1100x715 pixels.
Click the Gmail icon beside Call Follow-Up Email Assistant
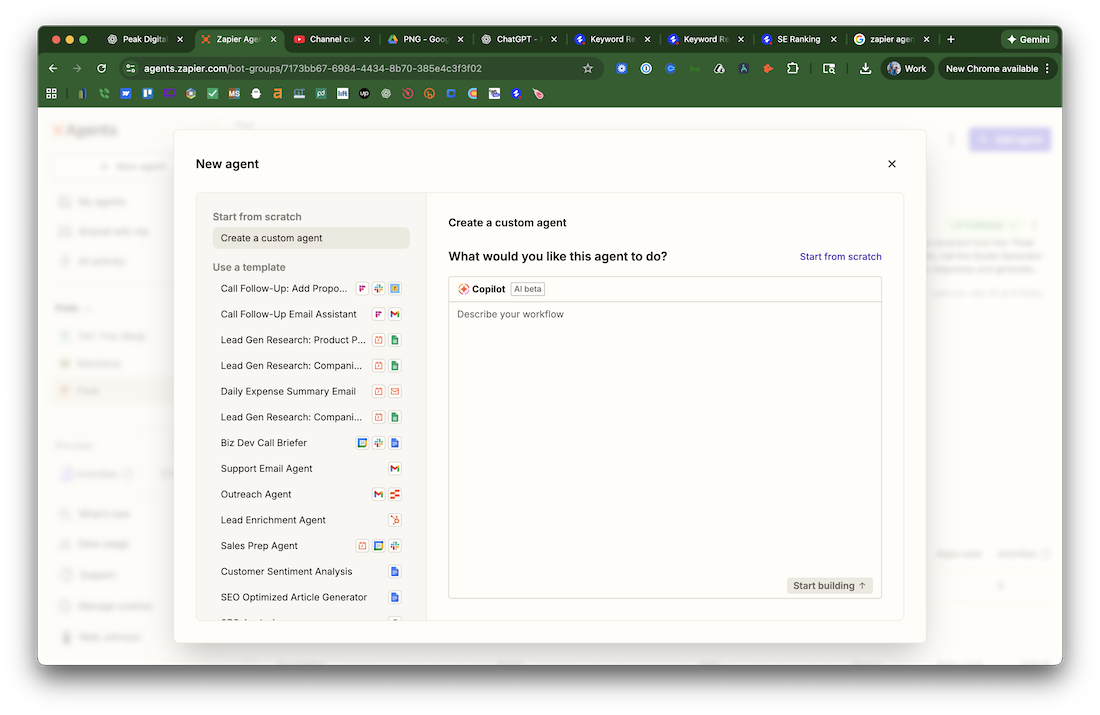[395, 314]
